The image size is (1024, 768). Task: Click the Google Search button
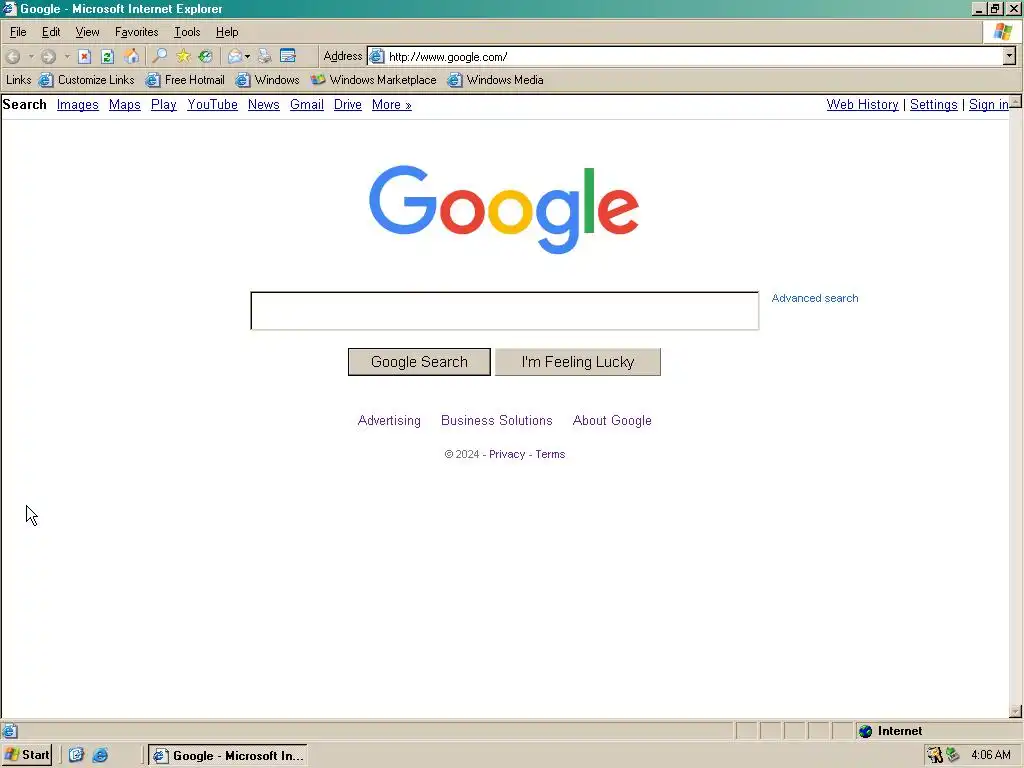pos(419,362)
